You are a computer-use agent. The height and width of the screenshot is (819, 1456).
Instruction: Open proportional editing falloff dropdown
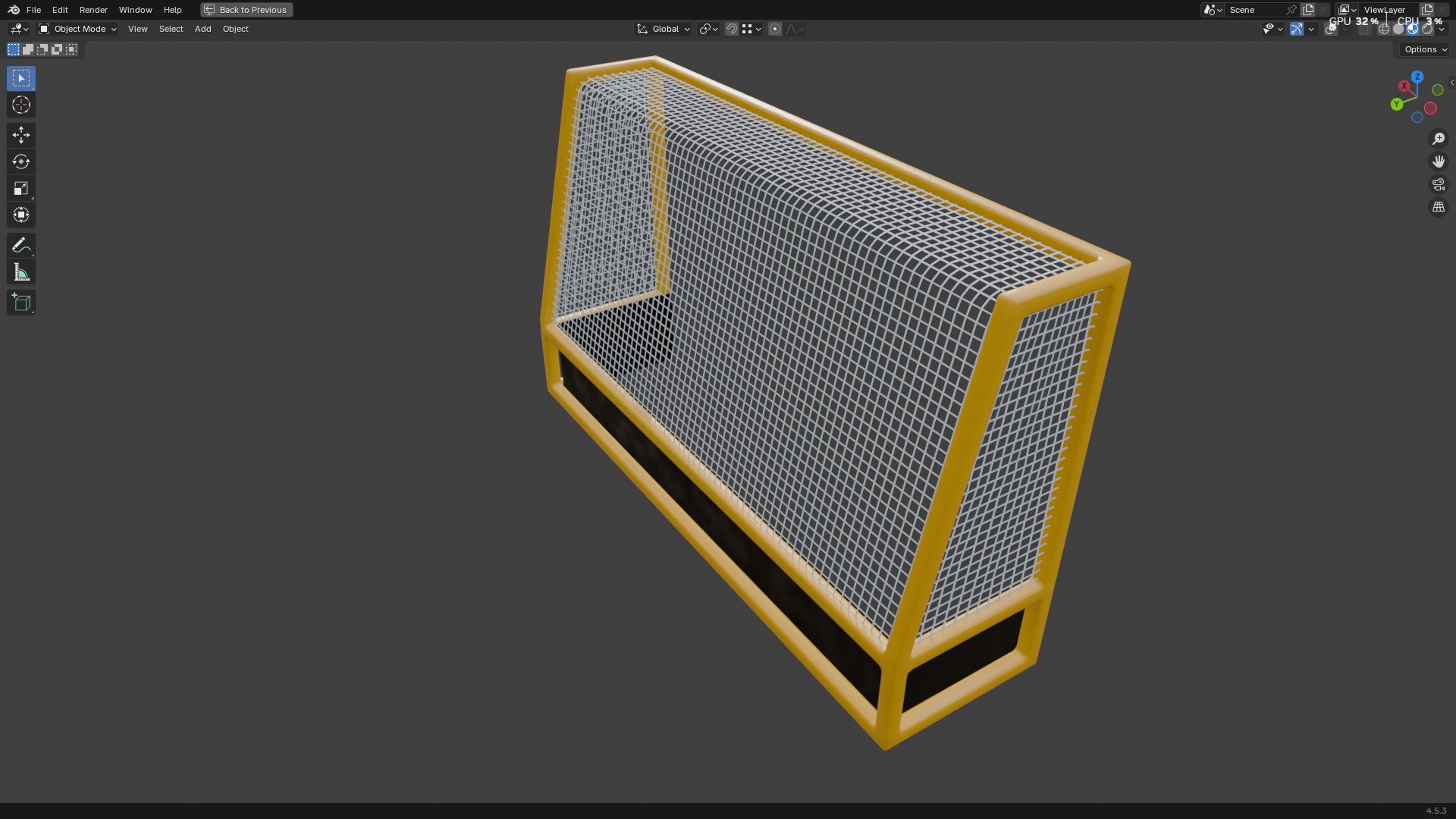click(795, 29)
